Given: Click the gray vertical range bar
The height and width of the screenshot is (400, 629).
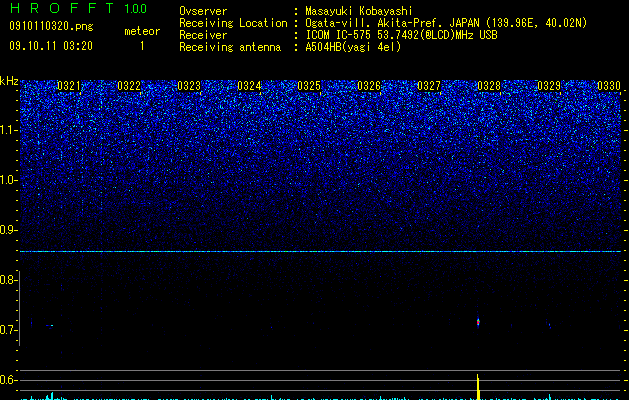Looking at the screenshot, I should (x=19, y=308).
